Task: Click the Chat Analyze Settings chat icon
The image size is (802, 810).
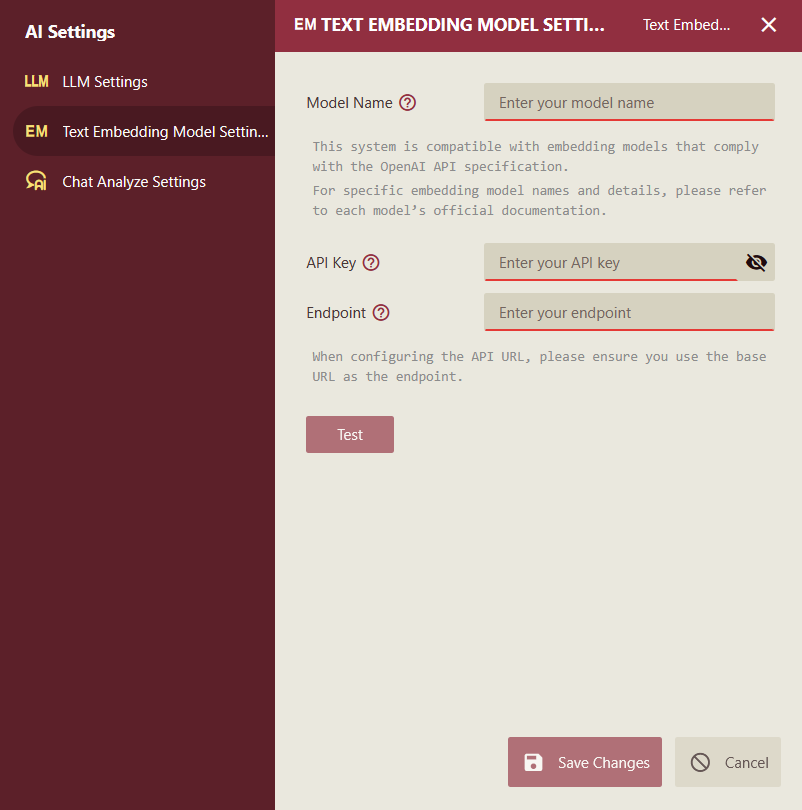Action: (x=36, y=181)
